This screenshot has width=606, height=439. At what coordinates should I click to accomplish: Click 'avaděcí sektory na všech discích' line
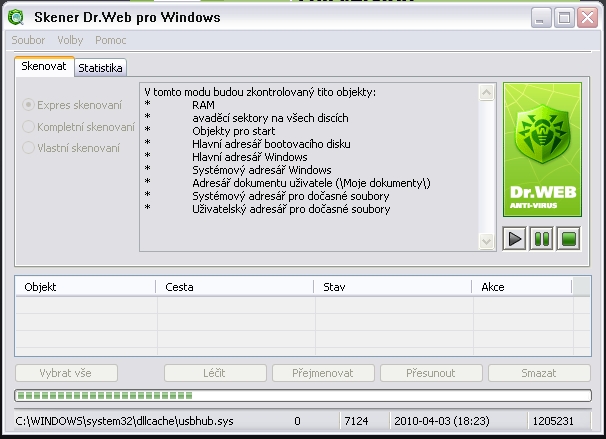click(x=270, y=118)
